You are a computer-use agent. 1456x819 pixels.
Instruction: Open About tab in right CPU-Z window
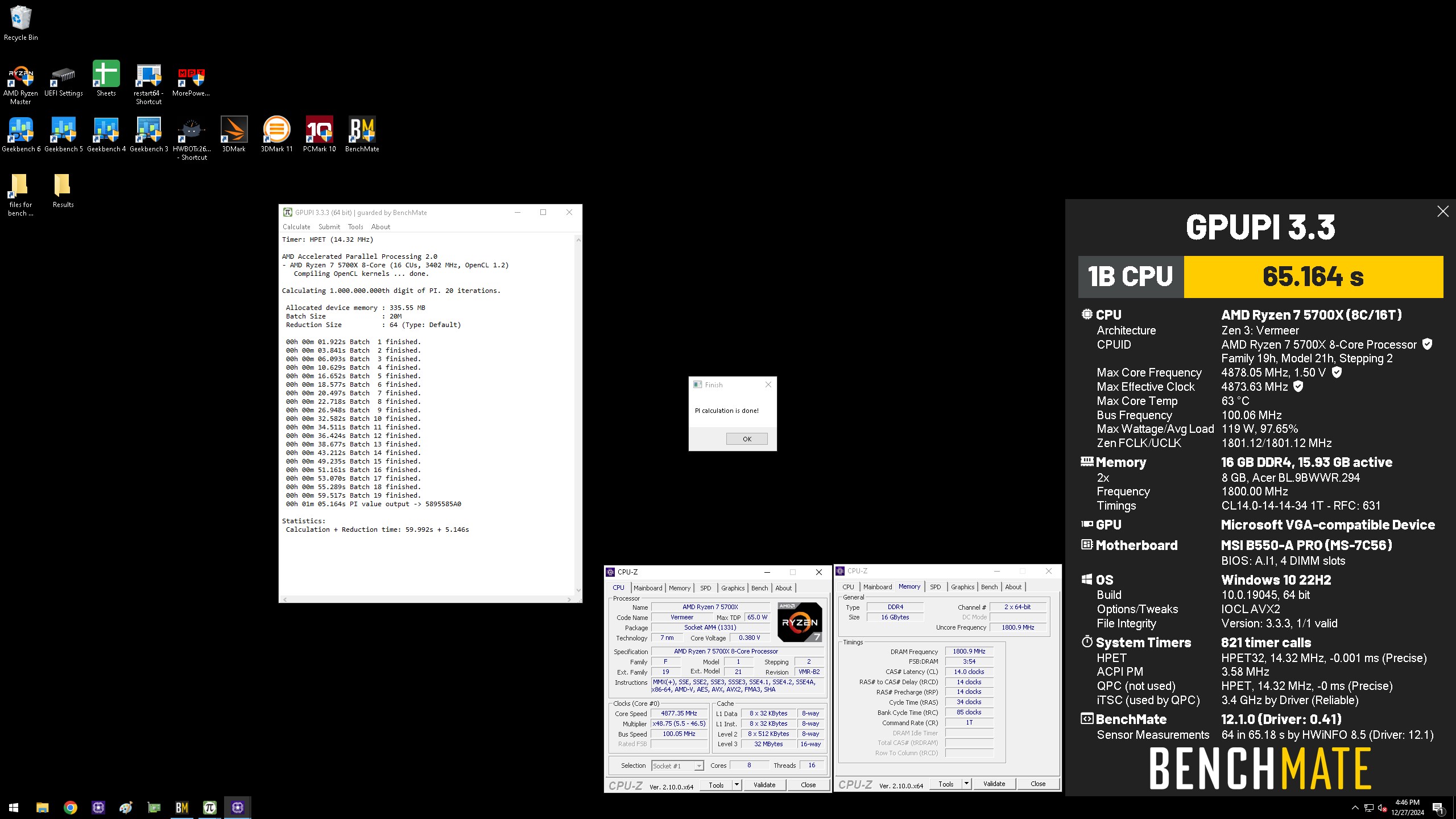pos(1014,587)
